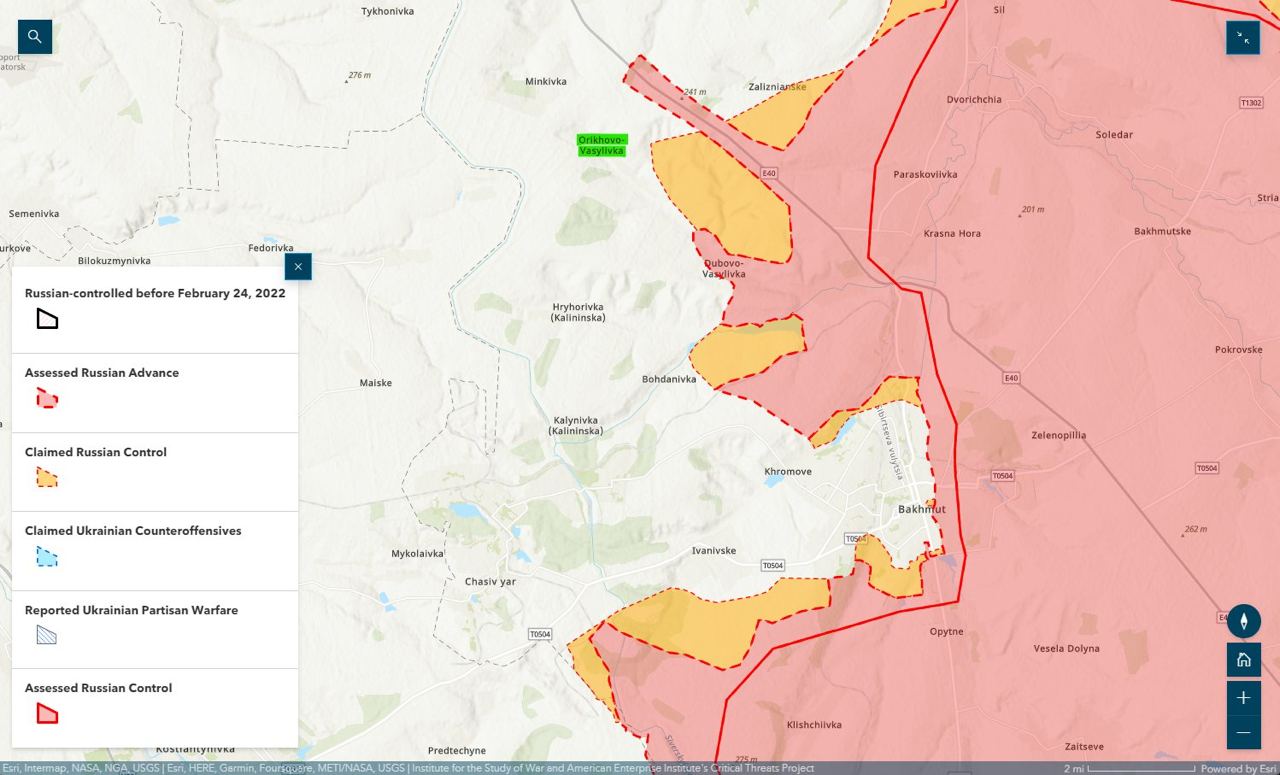Click the Reported Ukrainian Partisan Warfare hatch symbol
The width and height of the screenshot is (1280, 775).
pyautogui.click(x=46, y=634)
